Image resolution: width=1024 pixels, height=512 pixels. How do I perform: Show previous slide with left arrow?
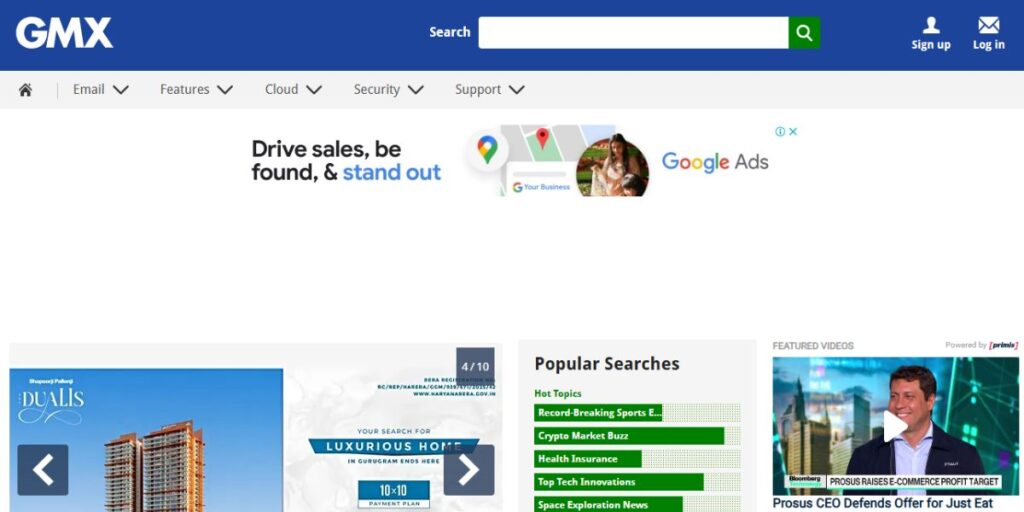[x=43, y=470]
